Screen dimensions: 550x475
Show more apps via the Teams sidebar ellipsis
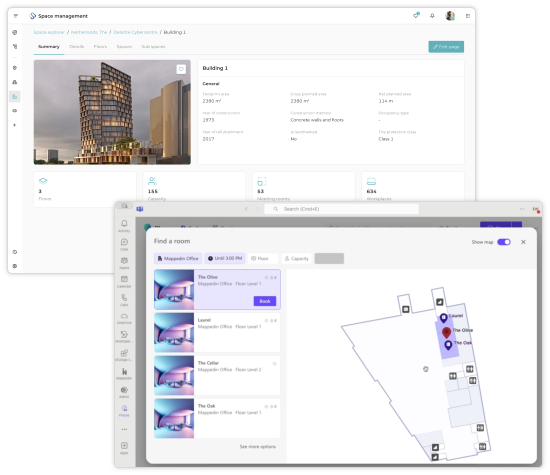click(124, 429)
